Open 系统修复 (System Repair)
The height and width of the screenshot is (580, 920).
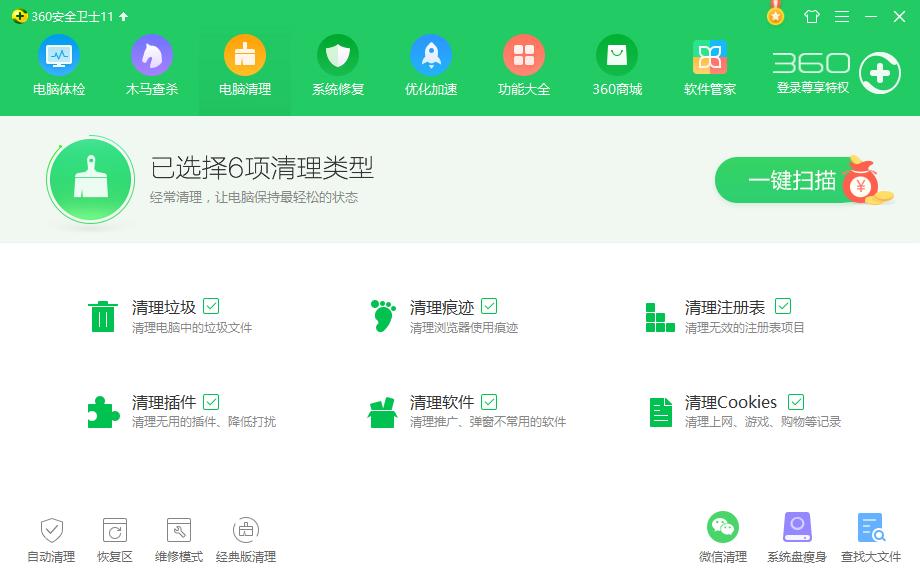[x=337, y=65]
